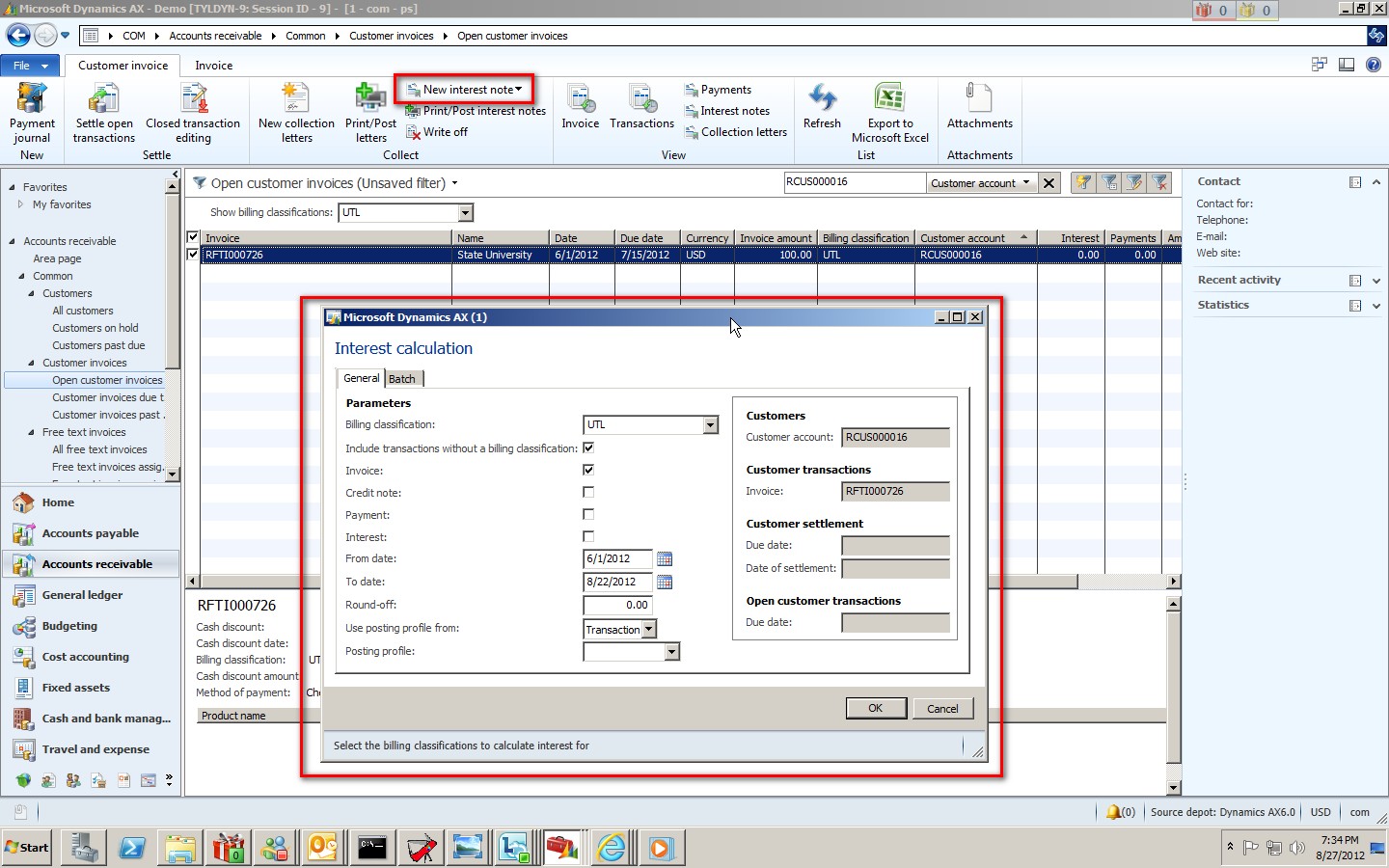1389x868 pixels.
Task: Click the Write off ribbon command
Action: pos(437,132)
